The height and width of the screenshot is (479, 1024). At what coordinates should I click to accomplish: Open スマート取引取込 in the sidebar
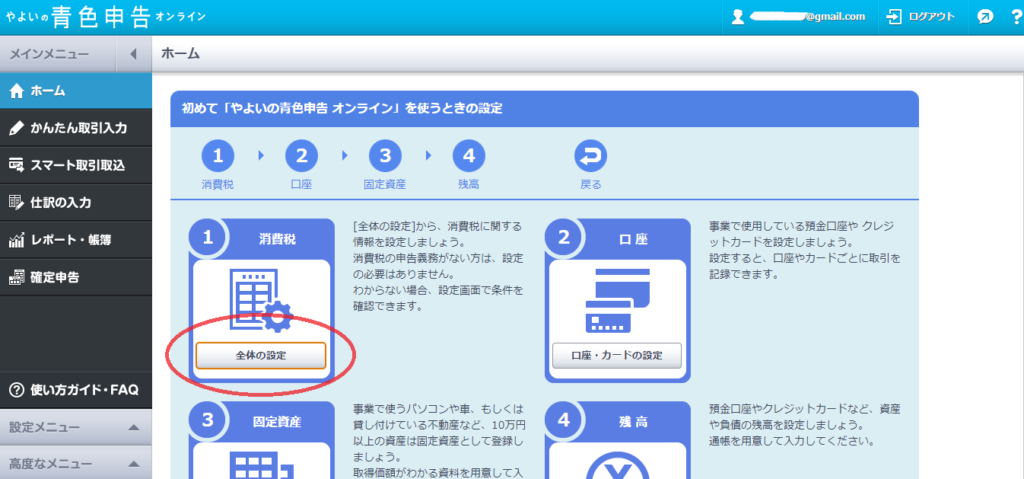(76, 165)
